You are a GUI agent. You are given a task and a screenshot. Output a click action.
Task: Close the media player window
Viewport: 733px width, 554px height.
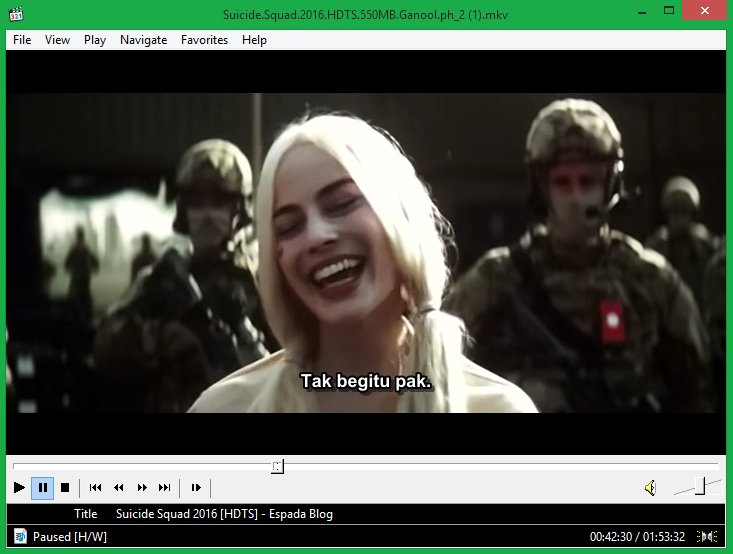(705, 10)
